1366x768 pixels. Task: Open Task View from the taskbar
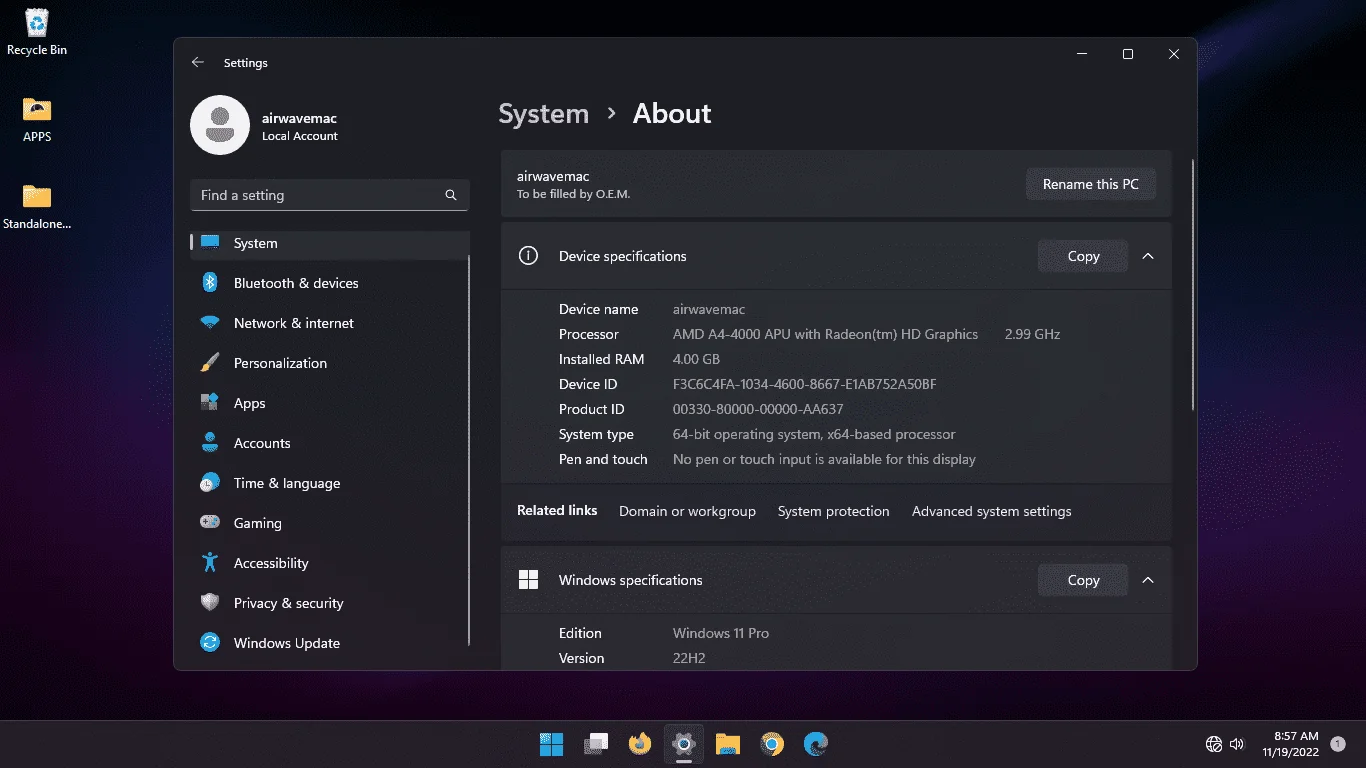(596, 744)
